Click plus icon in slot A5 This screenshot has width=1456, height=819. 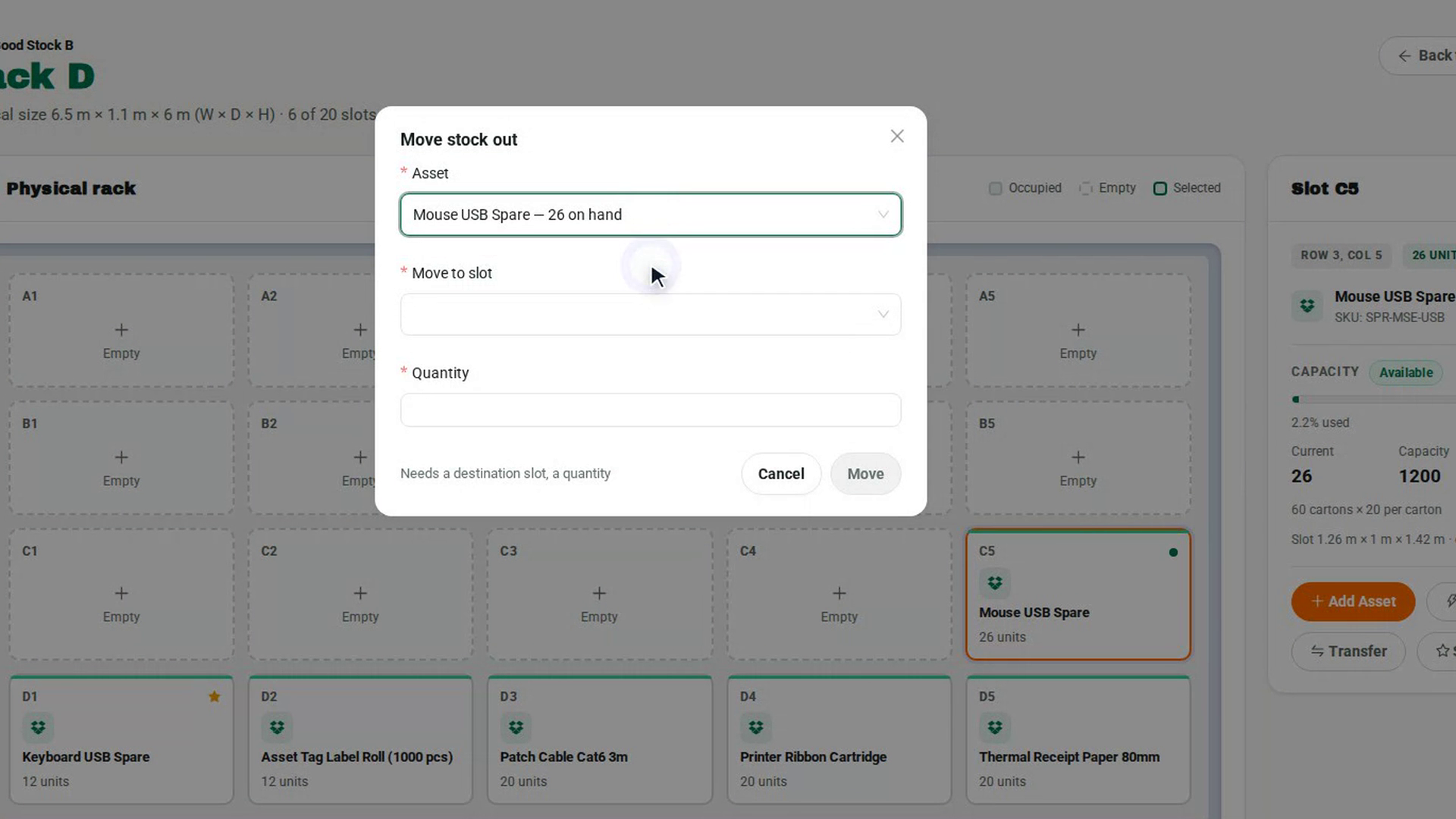[x=1078, y=330]
